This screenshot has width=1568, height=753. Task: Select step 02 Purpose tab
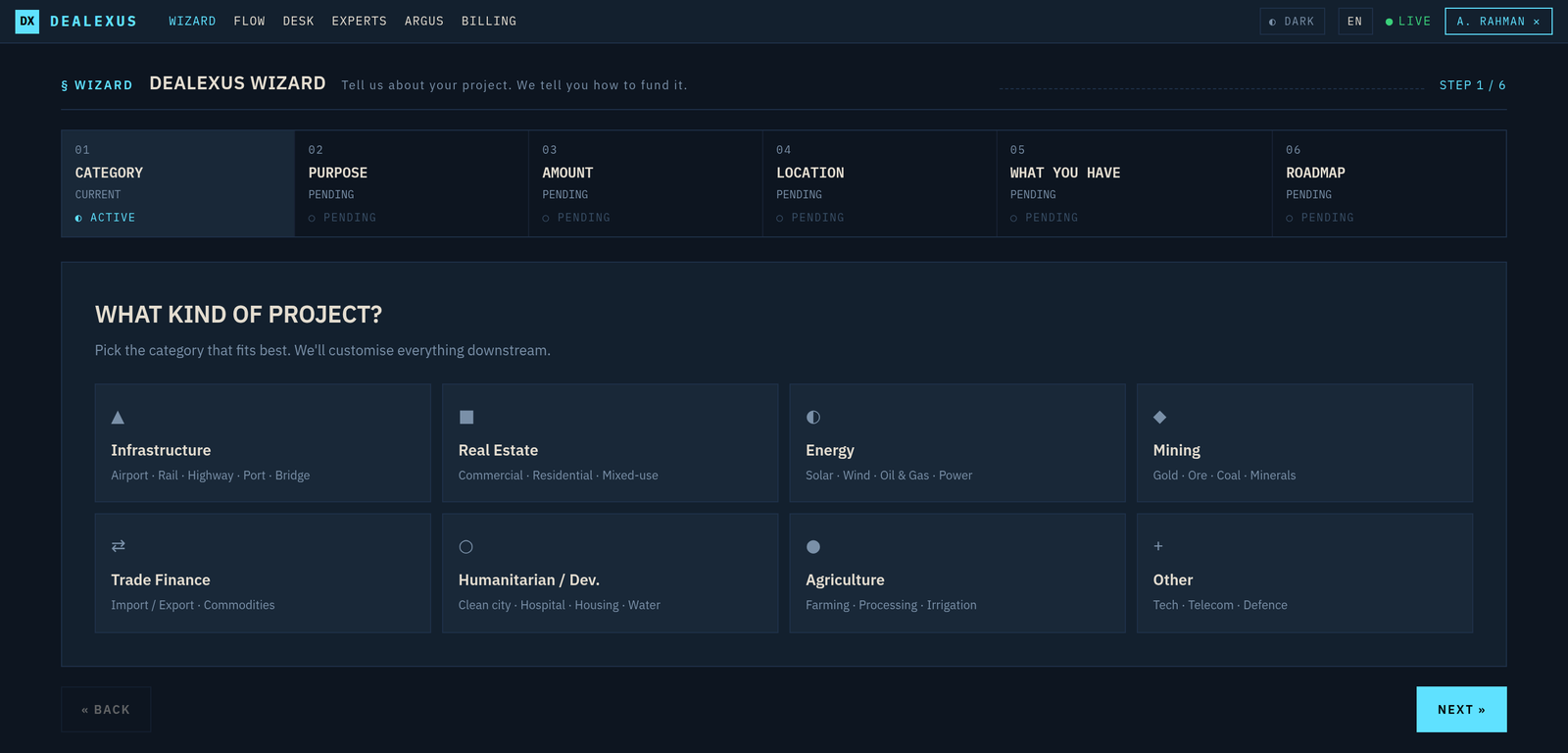[412, 183]
